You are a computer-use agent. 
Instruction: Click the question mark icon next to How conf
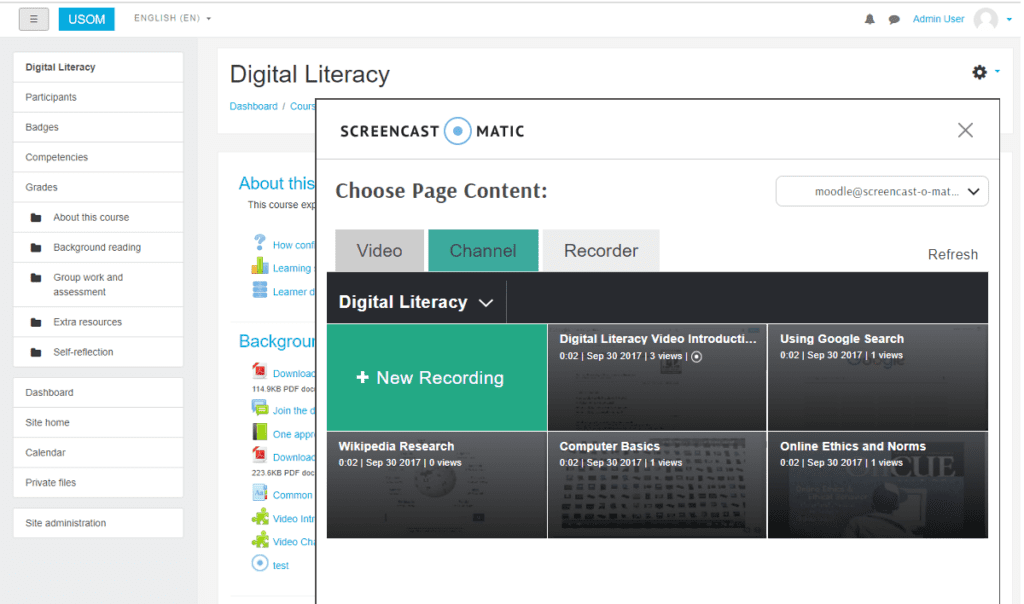pyautogui.click(x=259, y=243)
